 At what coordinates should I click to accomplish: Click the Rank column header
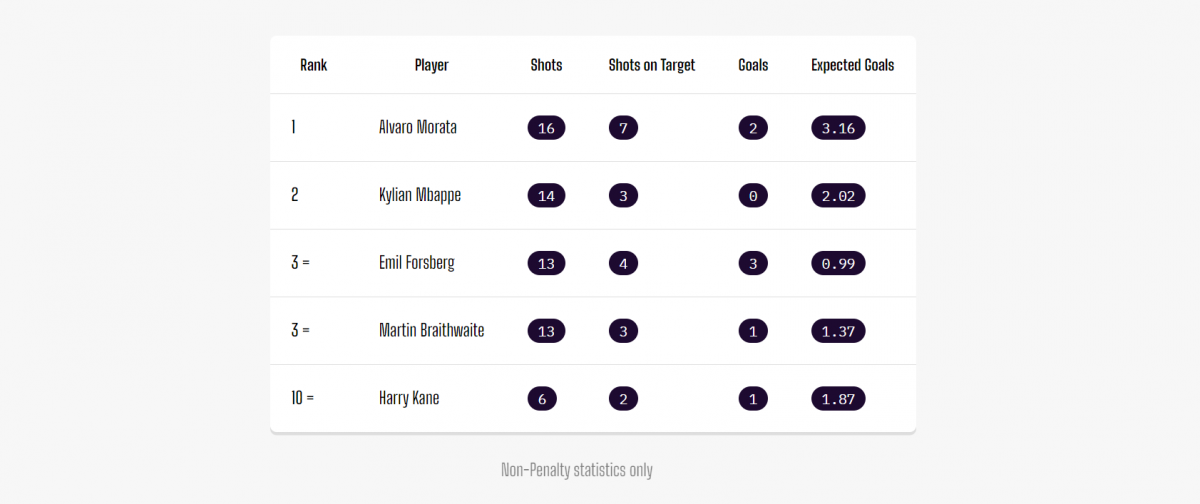click(x=313, y=65)
